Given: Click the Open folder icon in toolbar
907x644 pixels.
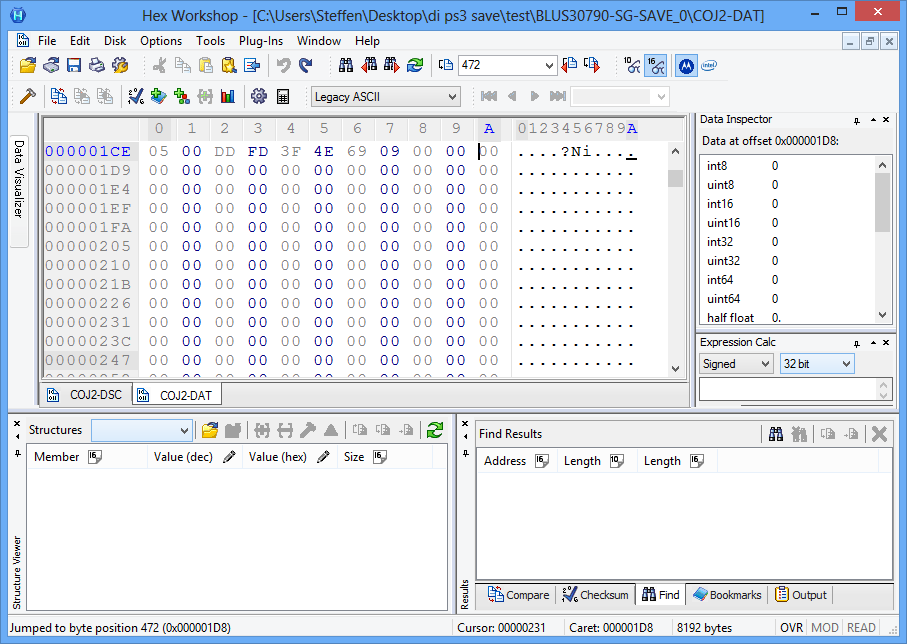Looking at the screenshot, I should [28, 66].
